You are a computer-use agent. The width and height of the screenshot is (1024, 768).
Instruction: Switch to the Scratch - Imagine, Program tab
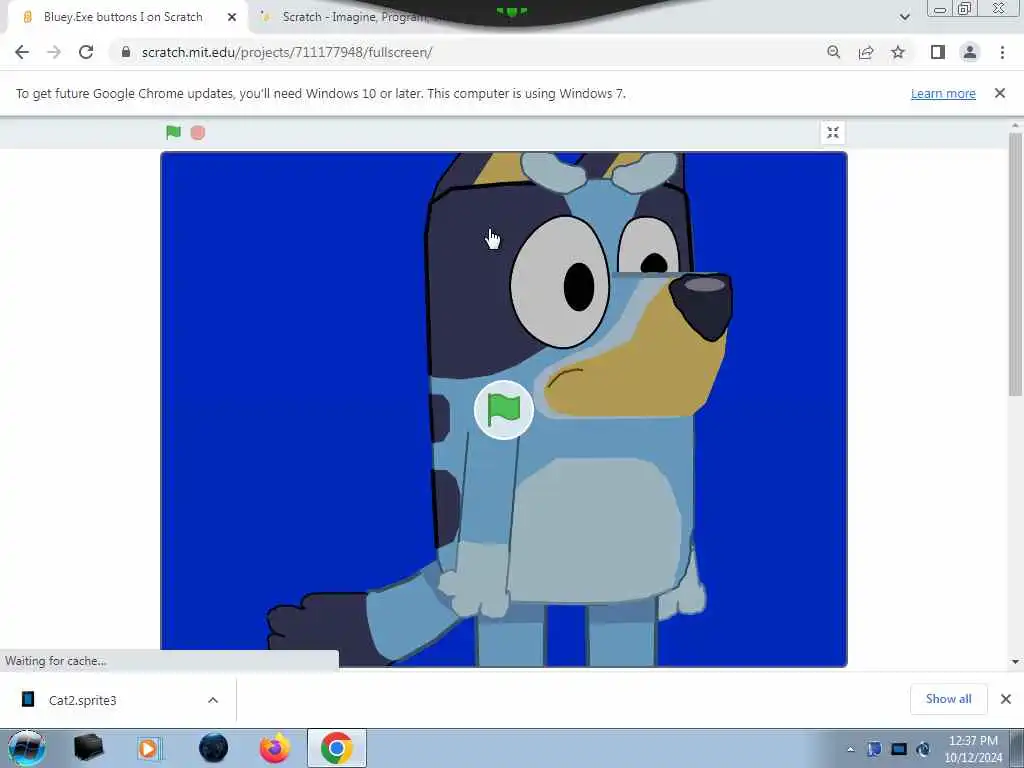coord(353,17)
